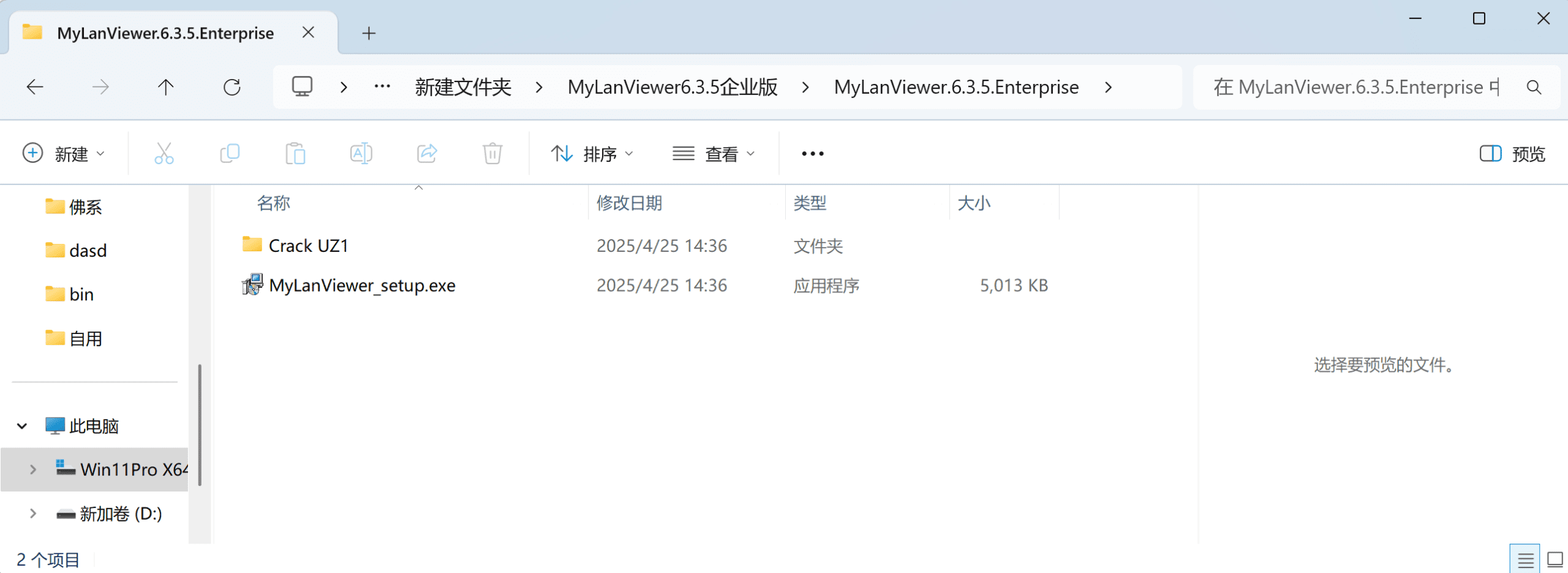Click the Paste clipboard icon

295,153
